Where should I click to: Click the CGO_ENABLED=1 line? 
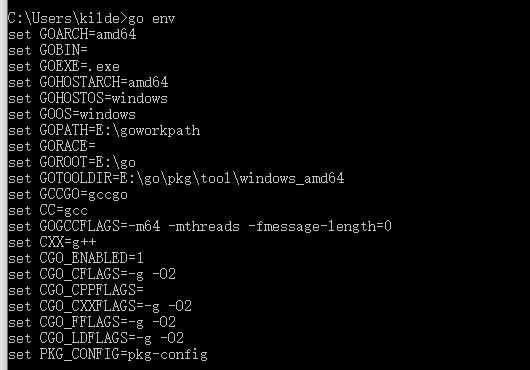(x=76, y=258)
